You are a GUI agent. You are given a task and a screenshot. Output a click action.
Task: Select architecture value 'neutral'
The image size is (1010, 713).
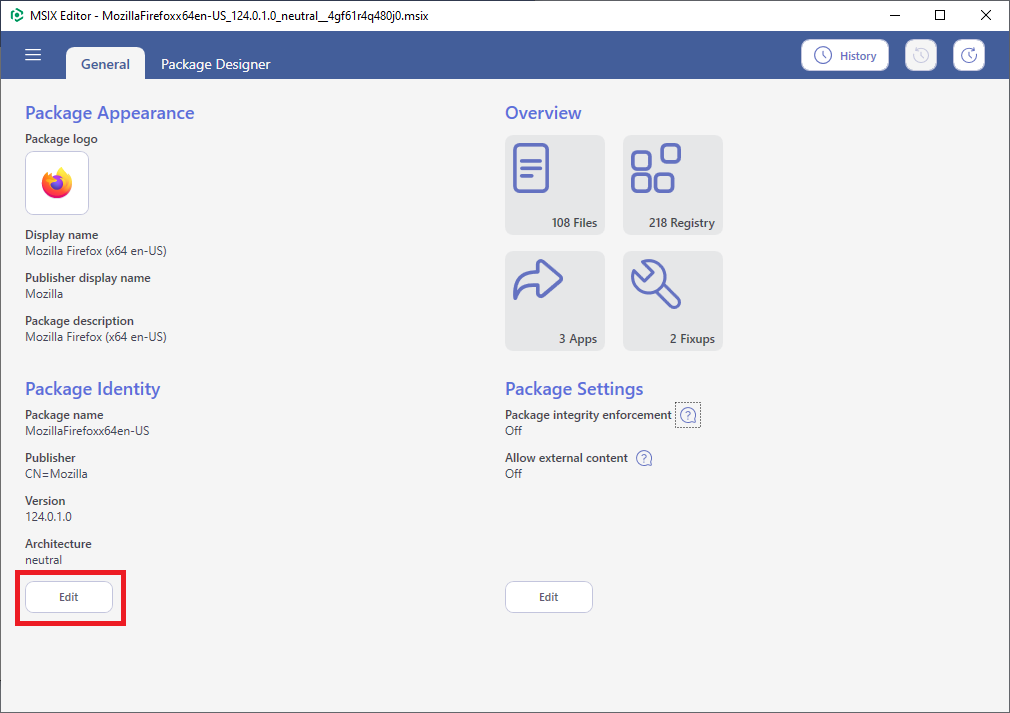pyautogui.click(x=44, y=560)
